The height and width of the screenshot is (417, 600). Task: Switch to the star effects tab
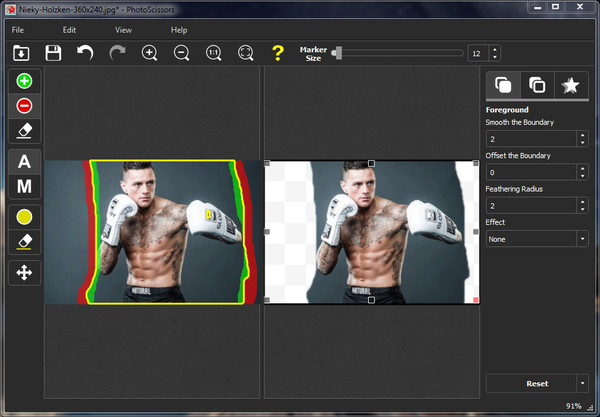click(x=570, y=85)
